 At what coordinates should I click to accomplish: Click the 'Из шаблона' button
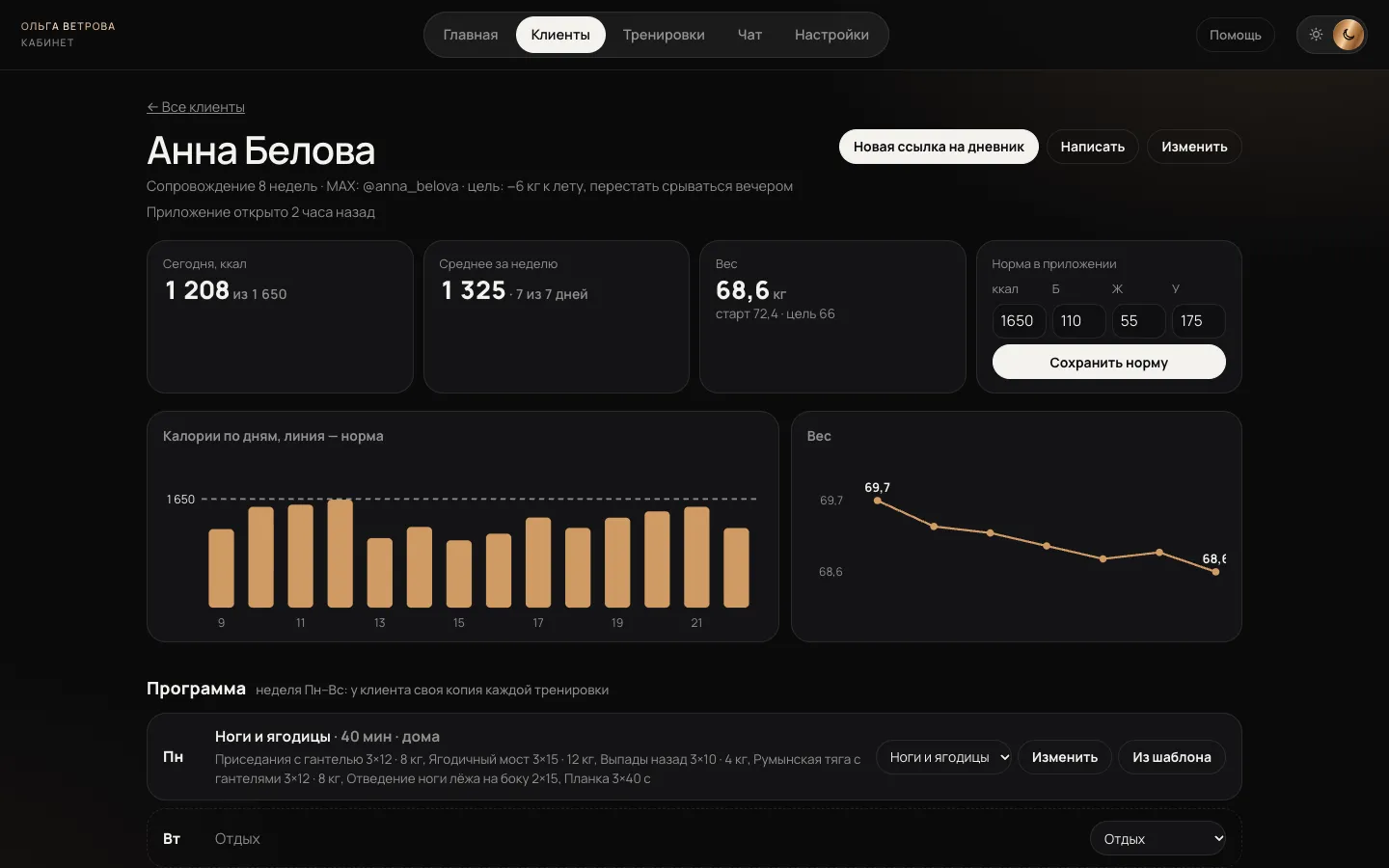point(1172,757)
